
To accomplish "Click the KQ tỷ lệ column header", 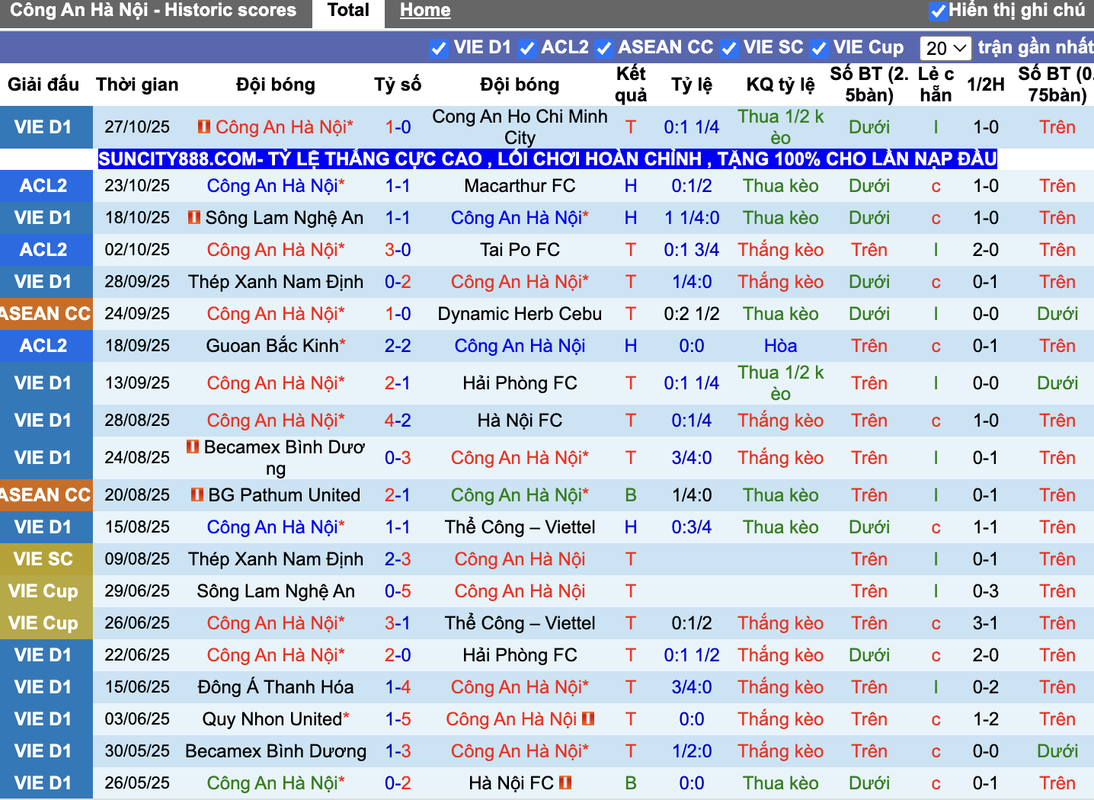I will pos(781,84).
